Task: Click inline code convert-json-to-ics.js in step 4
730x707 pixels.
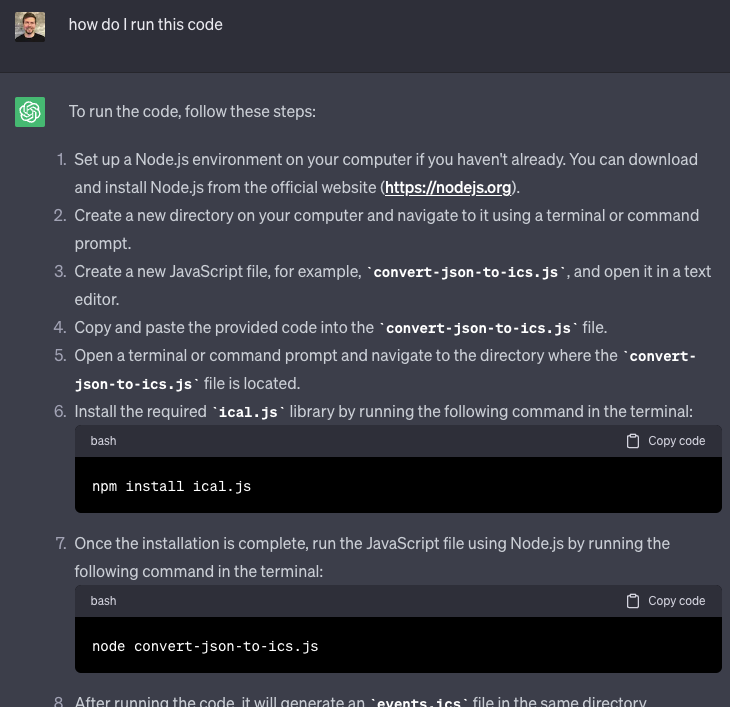Action: [478, 328]
